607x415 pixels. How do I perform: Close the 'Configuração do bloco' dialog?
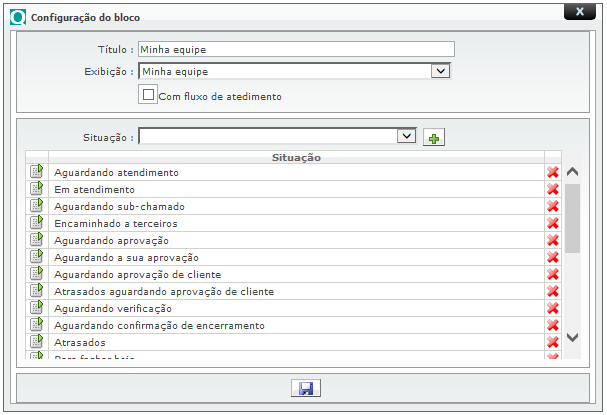[x=579, y=12]
